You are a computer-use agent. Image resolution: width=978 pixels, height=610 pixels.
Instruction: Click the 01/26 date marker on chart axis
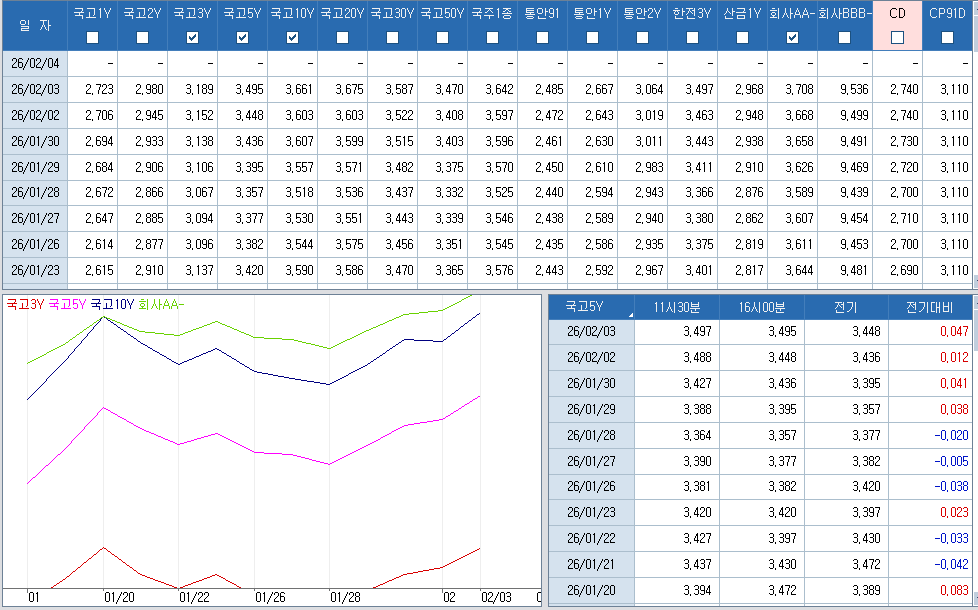click(x=270, y=597)
